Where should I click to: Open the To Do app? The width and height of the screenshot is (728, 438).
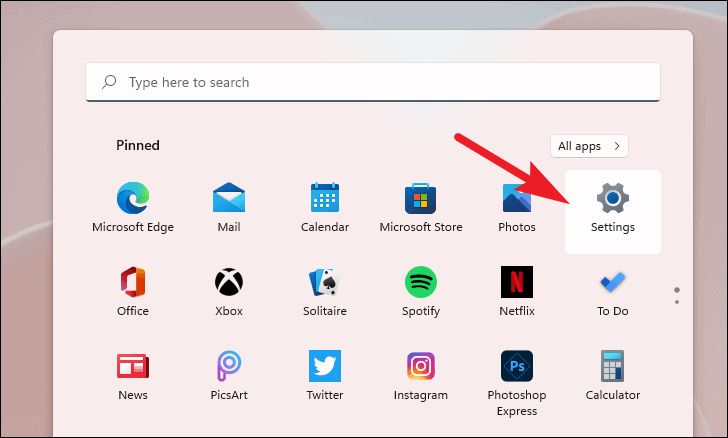[x=613, y=292]
